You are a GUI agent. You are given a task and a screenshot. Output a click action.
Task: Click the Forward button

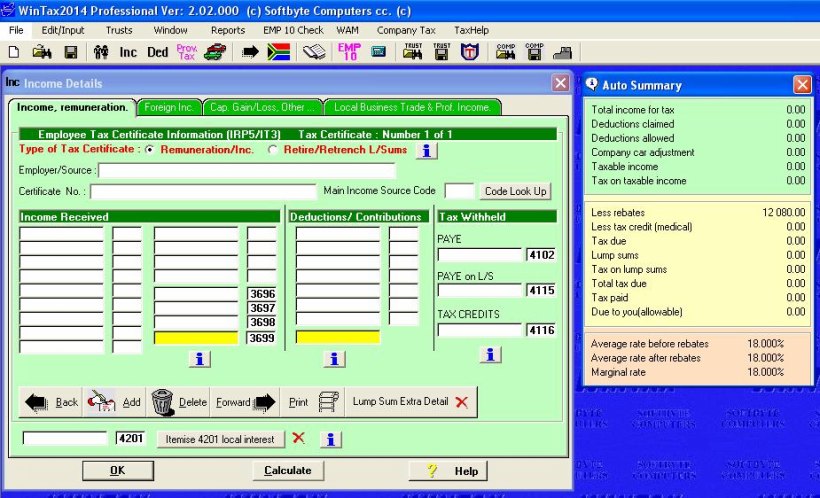(245, 402)
